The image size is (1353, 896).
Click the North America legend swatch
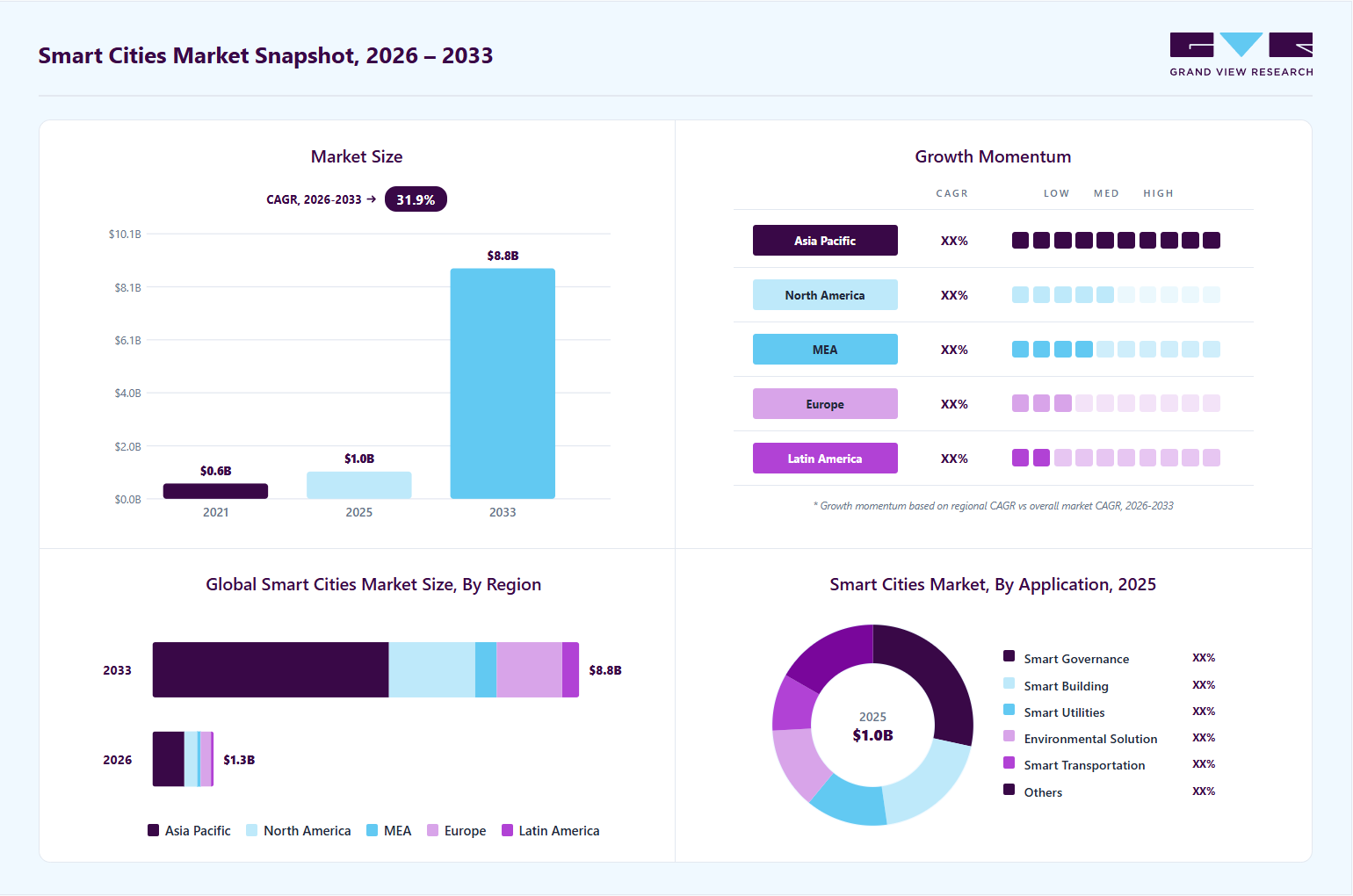click(252, 830)
